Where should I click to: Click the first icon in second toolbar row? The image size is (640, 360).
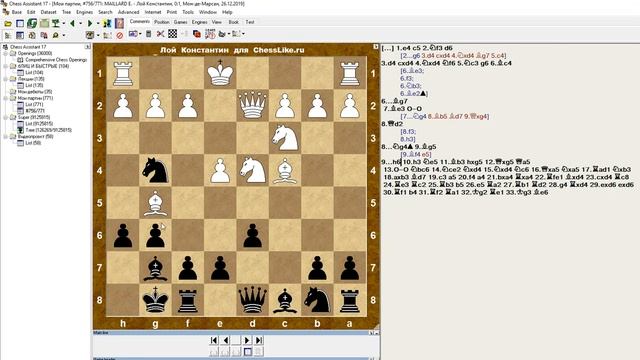coord(8,36)
